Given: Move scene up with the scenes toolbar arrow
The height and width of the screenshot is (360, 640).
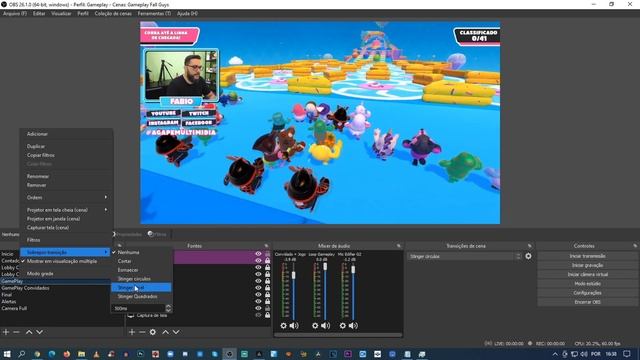Looking at the screenshot, I should 29,332.
